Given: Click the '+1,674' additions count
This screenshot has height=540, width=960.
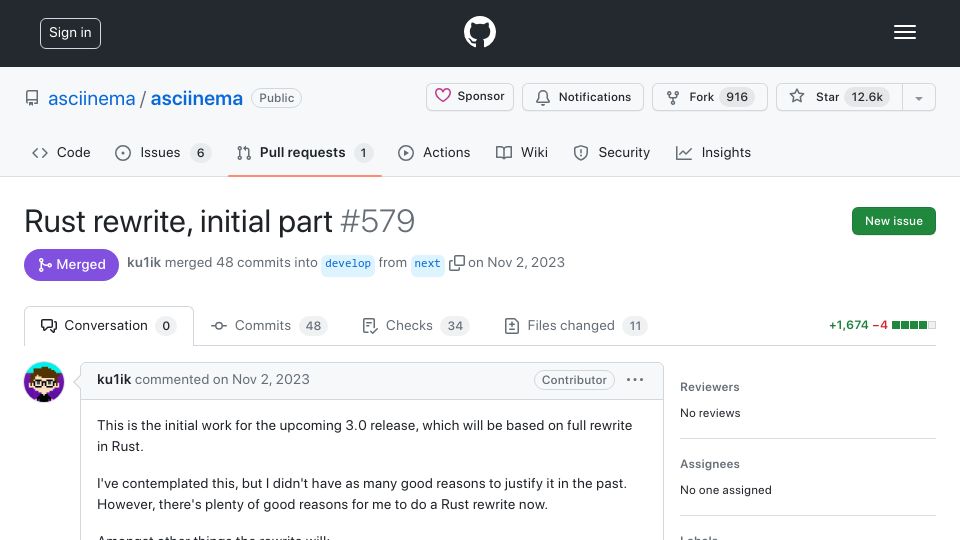Looking at the screenshot, I should pos(849,325).
